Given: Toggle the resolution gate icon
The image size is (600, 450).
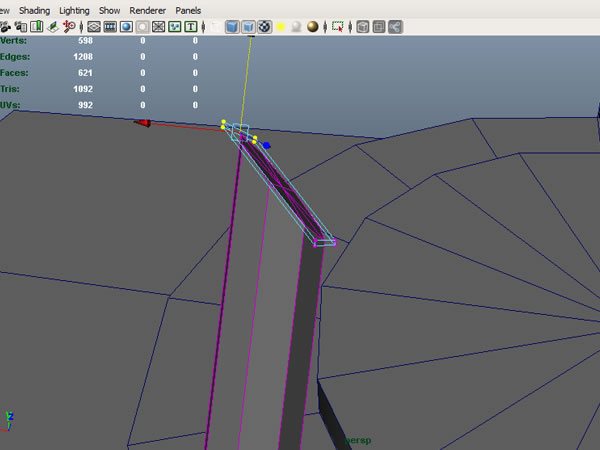Looking at the screenshot, I should click(126, 27).
